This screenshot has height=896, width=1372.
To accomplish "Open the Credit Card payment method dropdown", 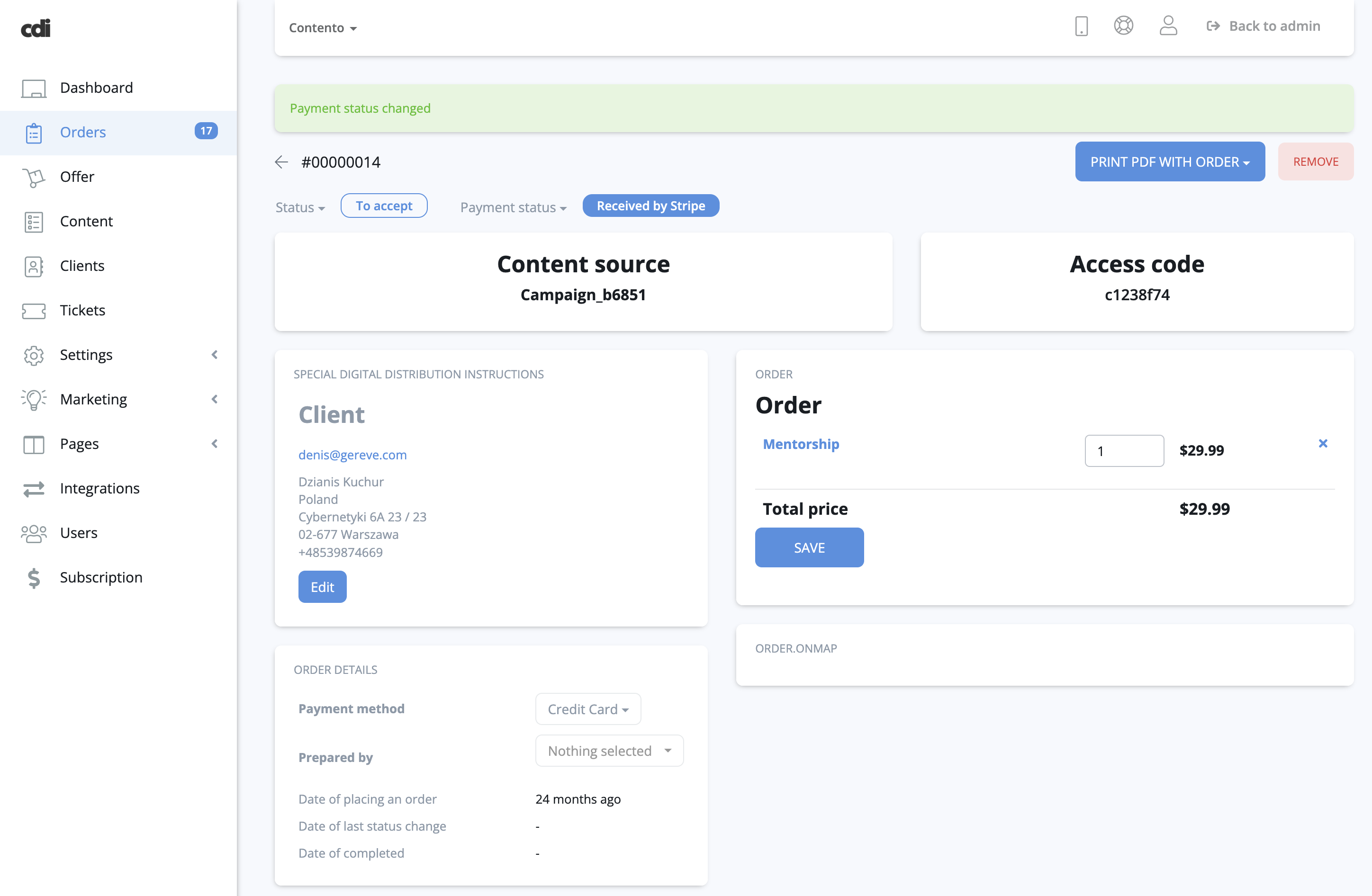I will coord(587,709).
